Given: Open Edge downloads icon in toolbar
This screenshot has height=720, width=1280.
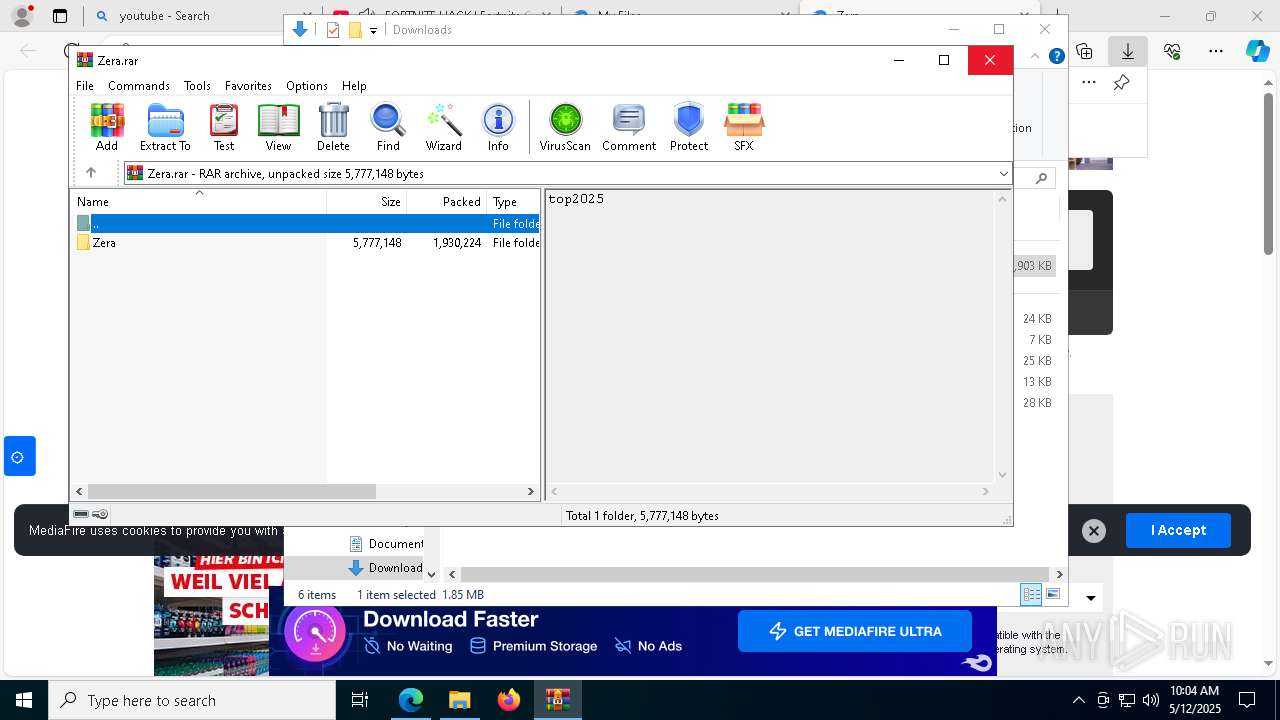Looking at the screenshot, I should (1128, 51).
